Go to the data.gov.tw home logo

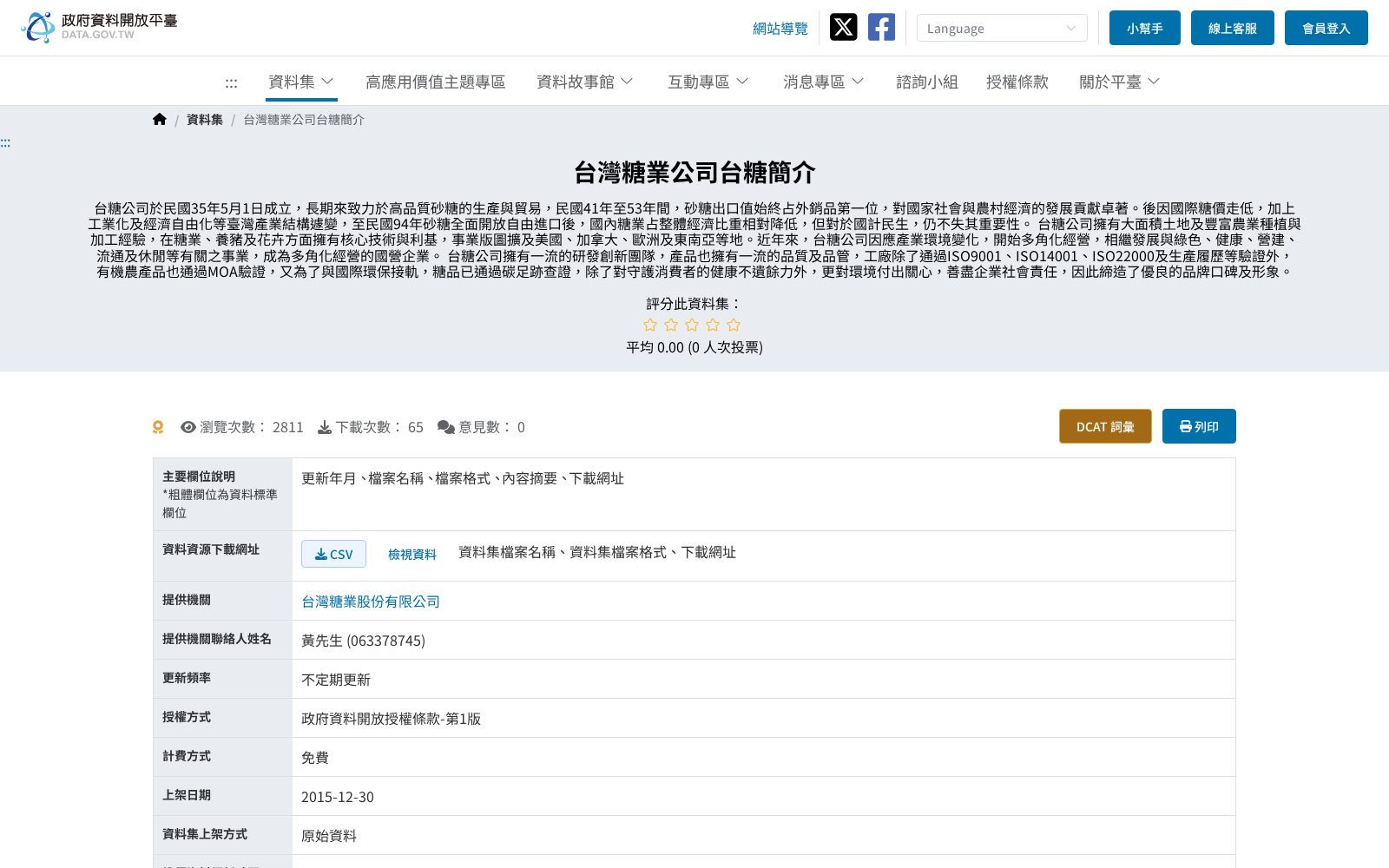click(99, 27)
